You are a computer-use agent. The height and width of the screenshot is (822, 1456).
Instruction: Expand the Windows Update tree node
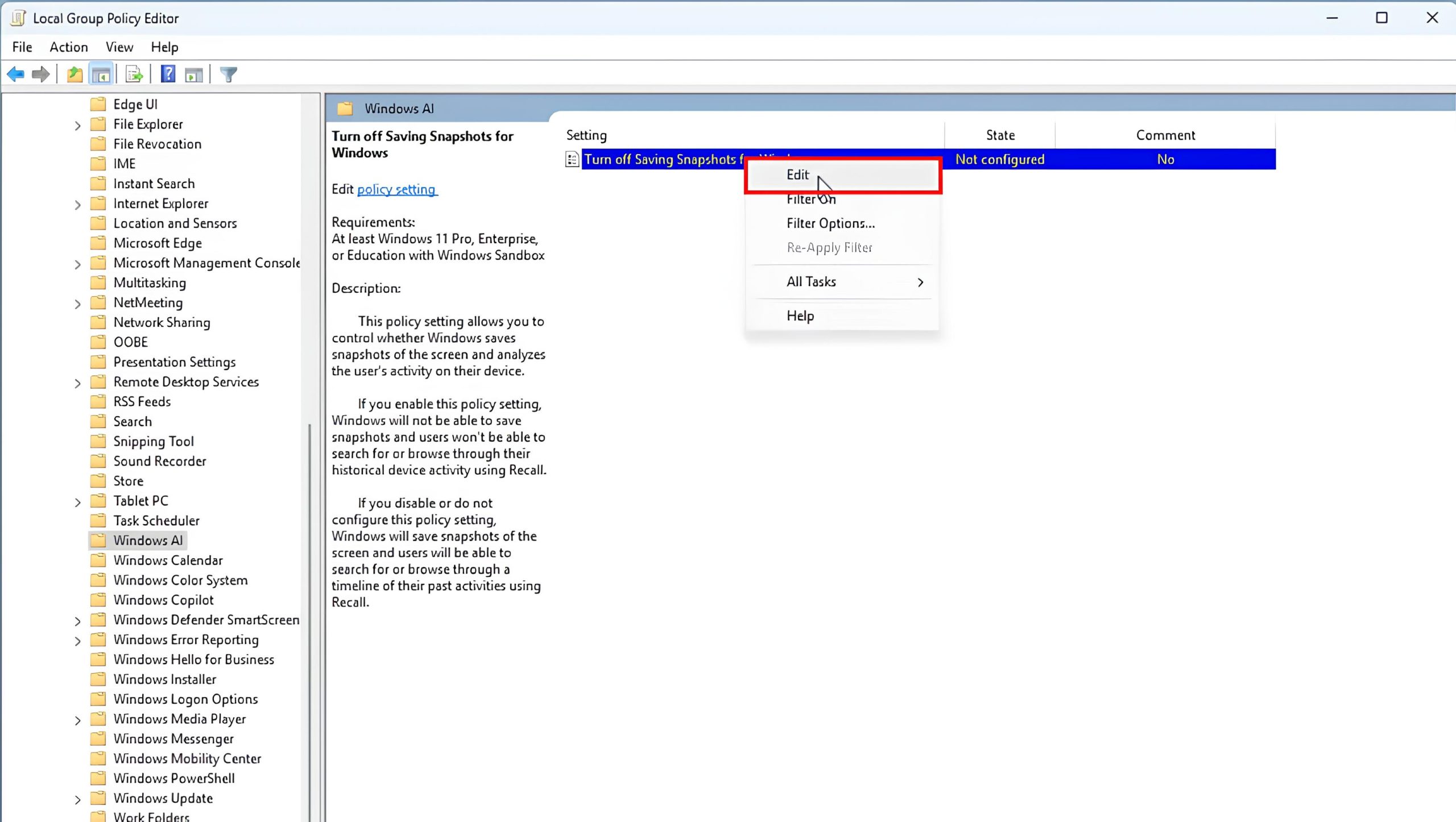point(77,799)
